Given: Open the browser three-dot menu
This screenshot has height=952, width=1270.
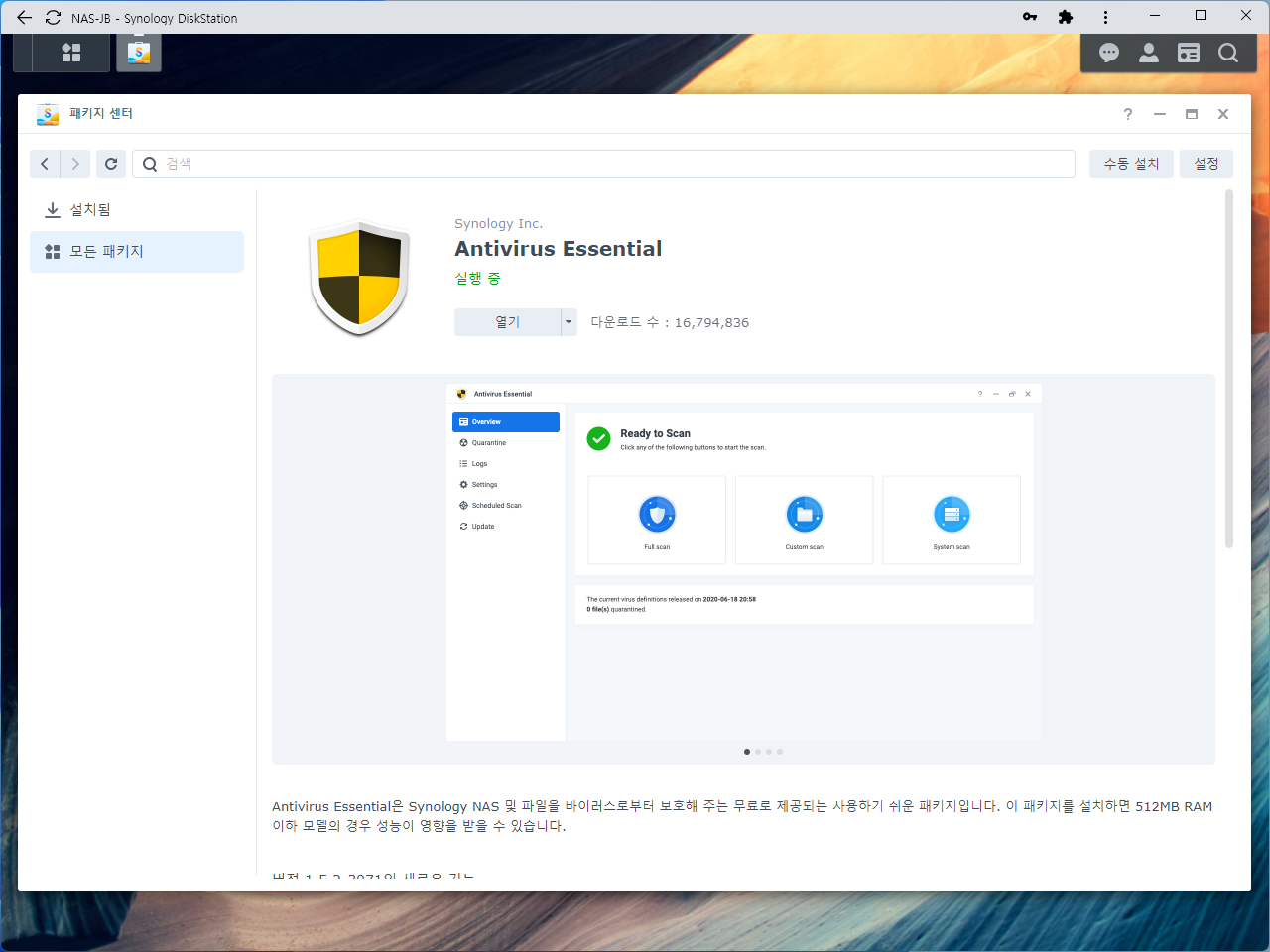Looking at the screenshot, I should point(1105,17).
